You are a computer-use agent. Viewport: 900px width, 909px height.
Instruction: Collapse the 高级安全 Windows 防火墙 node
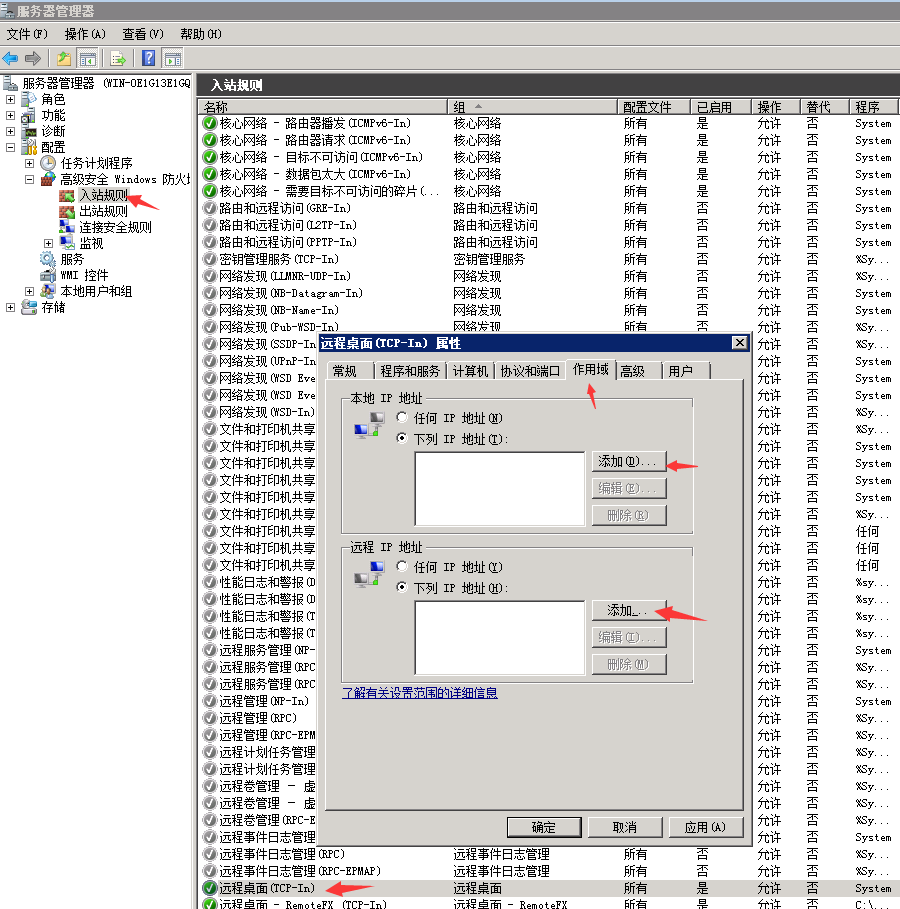tap(30, 179)
